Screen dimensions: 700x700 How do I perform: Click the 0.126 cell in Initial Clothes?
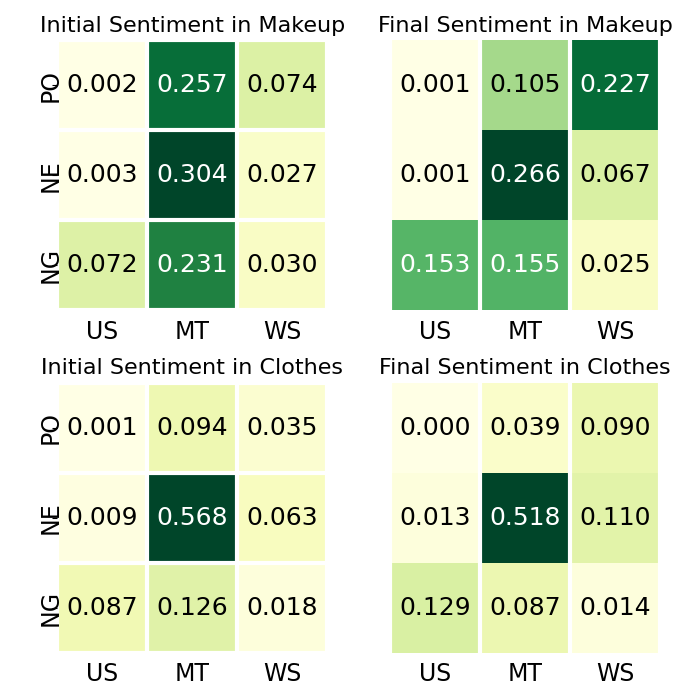point(192,607)
